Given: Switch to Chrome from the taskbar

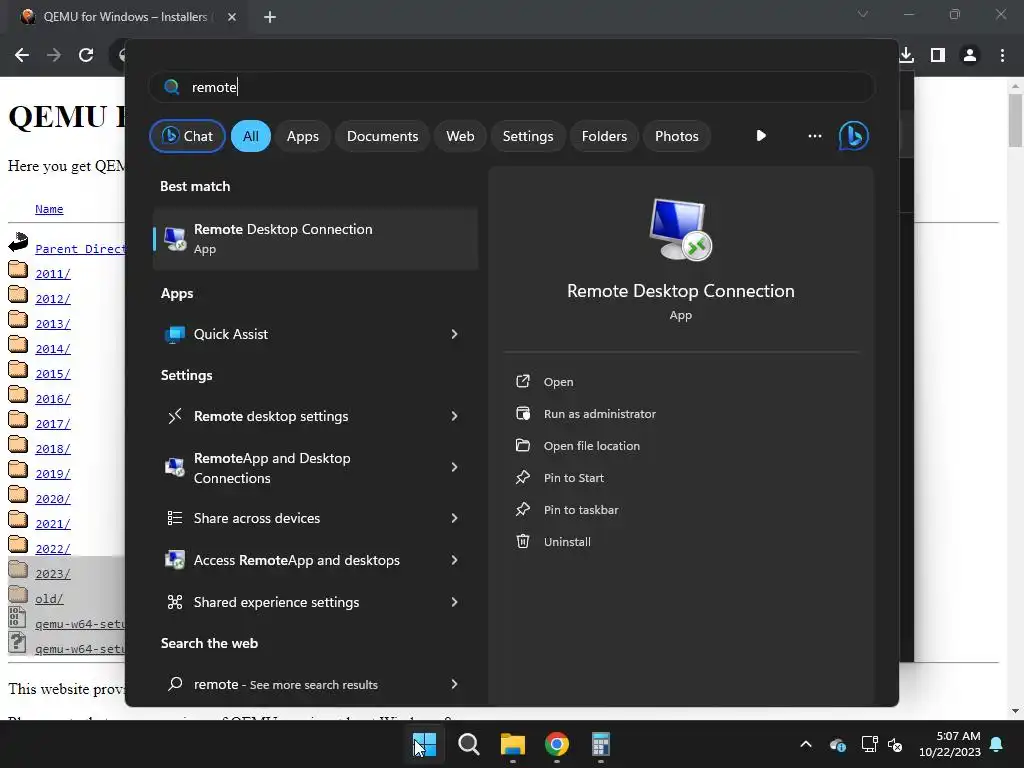Looking at the screenshot, I should click(x=557, y=744).
